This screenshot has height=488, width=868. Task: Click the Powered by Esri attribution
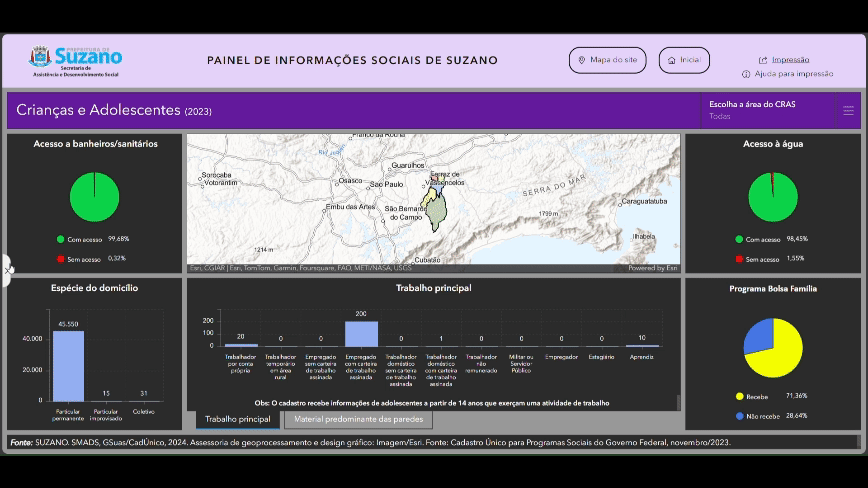tap(652, 268)
